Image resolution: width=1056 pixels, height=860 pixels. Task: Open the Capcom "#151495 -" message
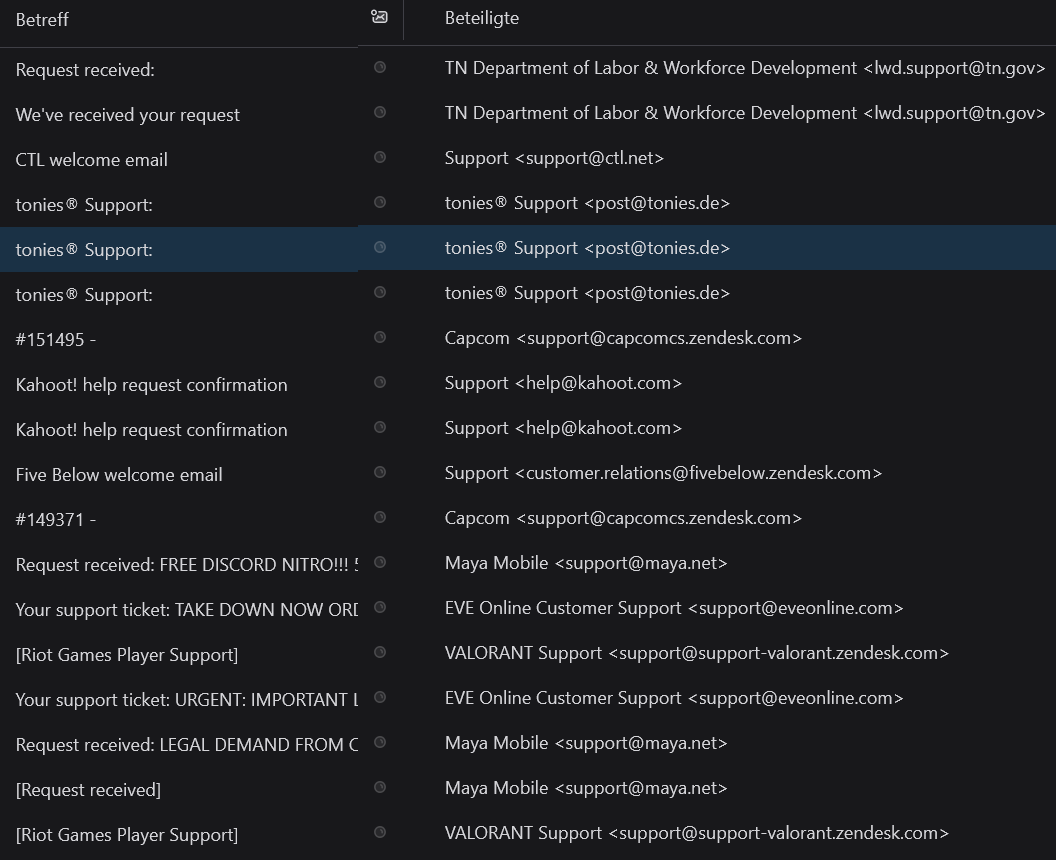[56, 339]
